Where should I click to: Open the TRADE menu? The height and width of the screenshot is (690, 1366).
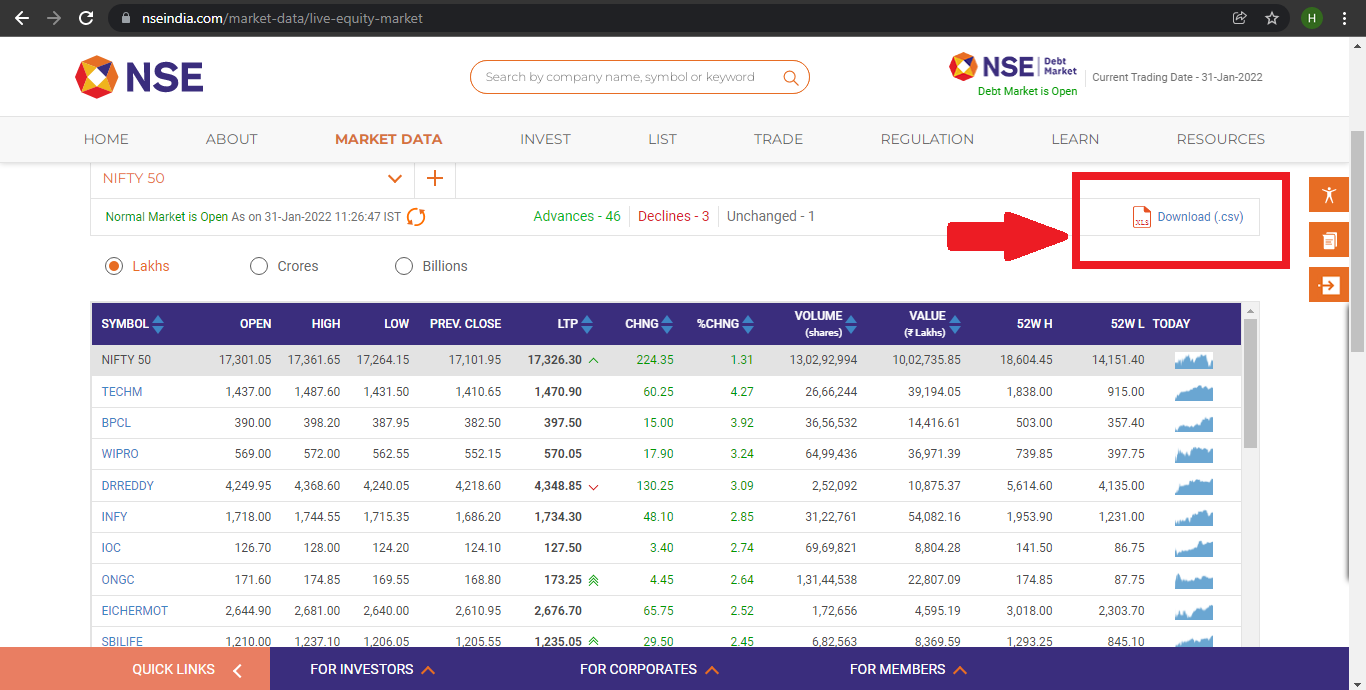tap(778, 139)
